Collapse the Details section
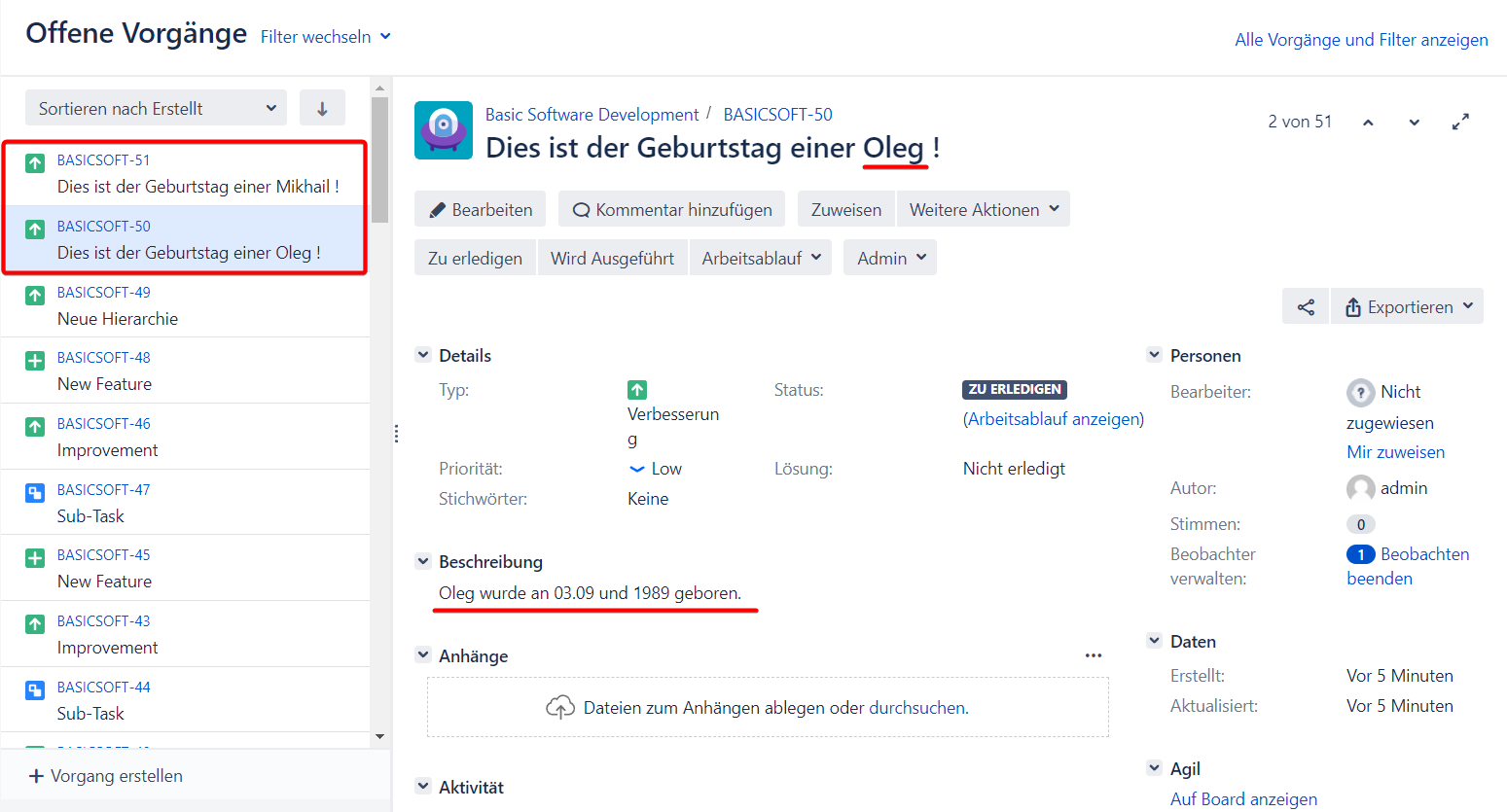The height and width of the screenshot is (812, 1507). pos(423,355)
